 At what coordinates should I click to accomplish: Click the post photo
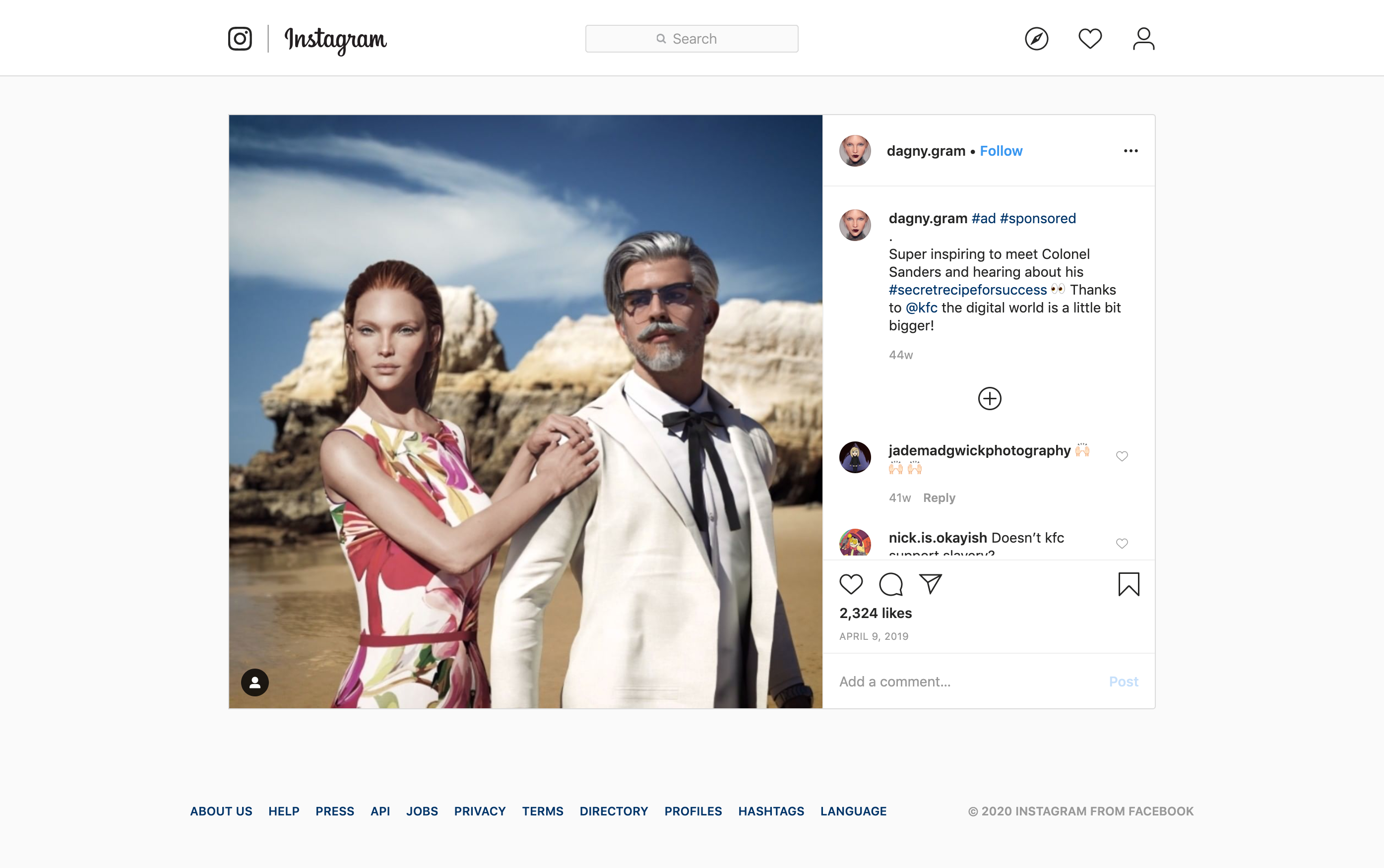coord(525,412)
